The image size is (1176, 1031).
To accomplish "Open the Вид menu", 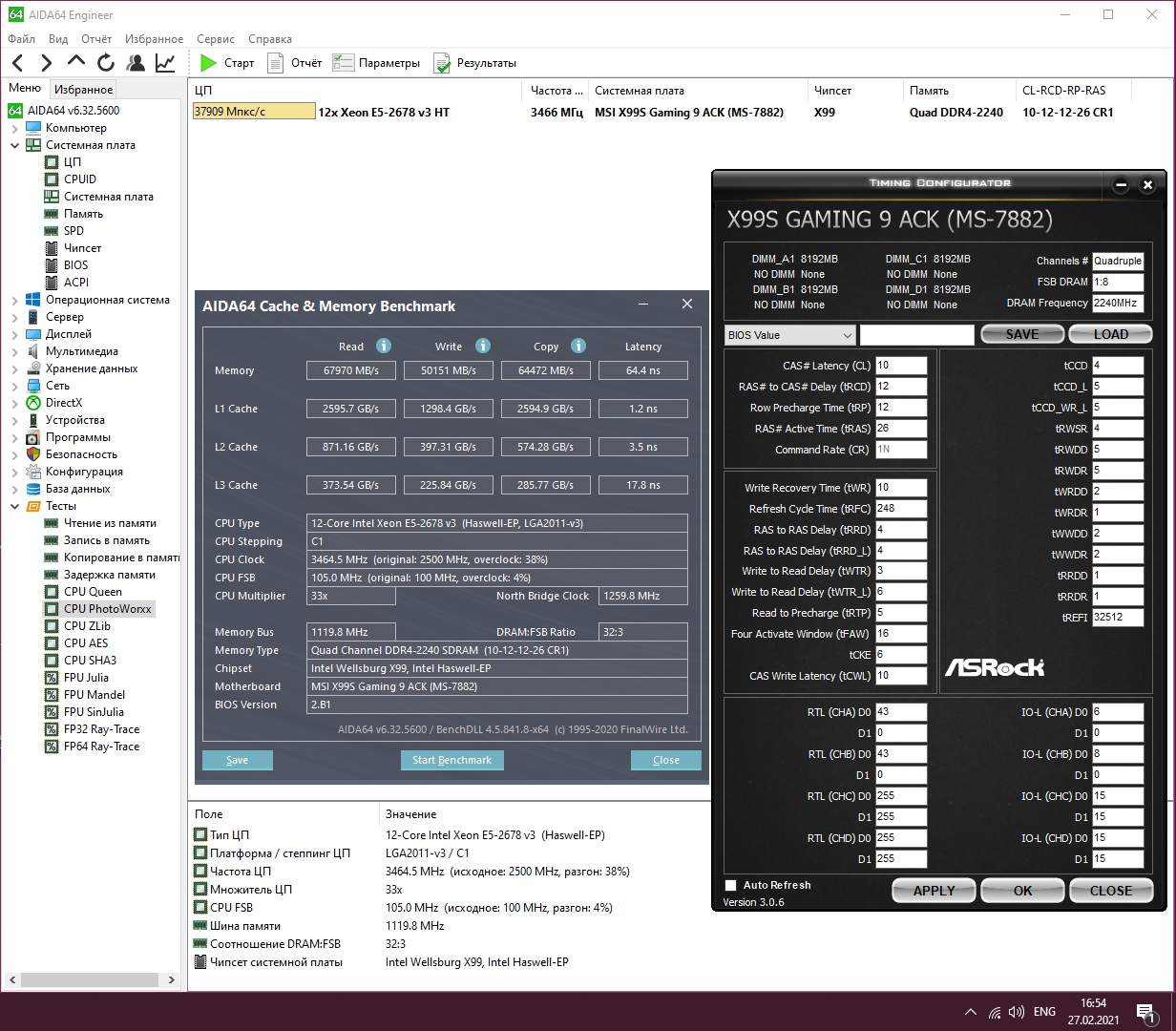I will click(x=58, y=39).
